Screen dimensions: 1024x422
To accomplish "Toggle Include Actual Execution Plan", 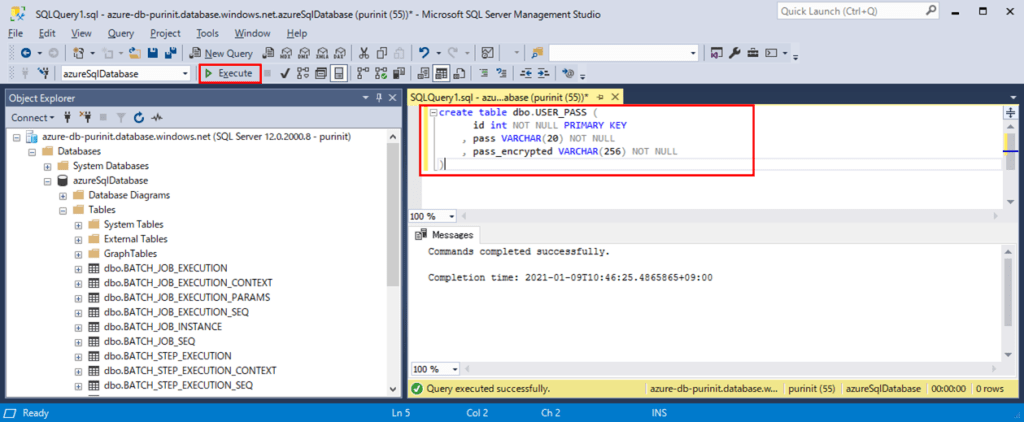I will pyautogui.click(x=364, y=73).
